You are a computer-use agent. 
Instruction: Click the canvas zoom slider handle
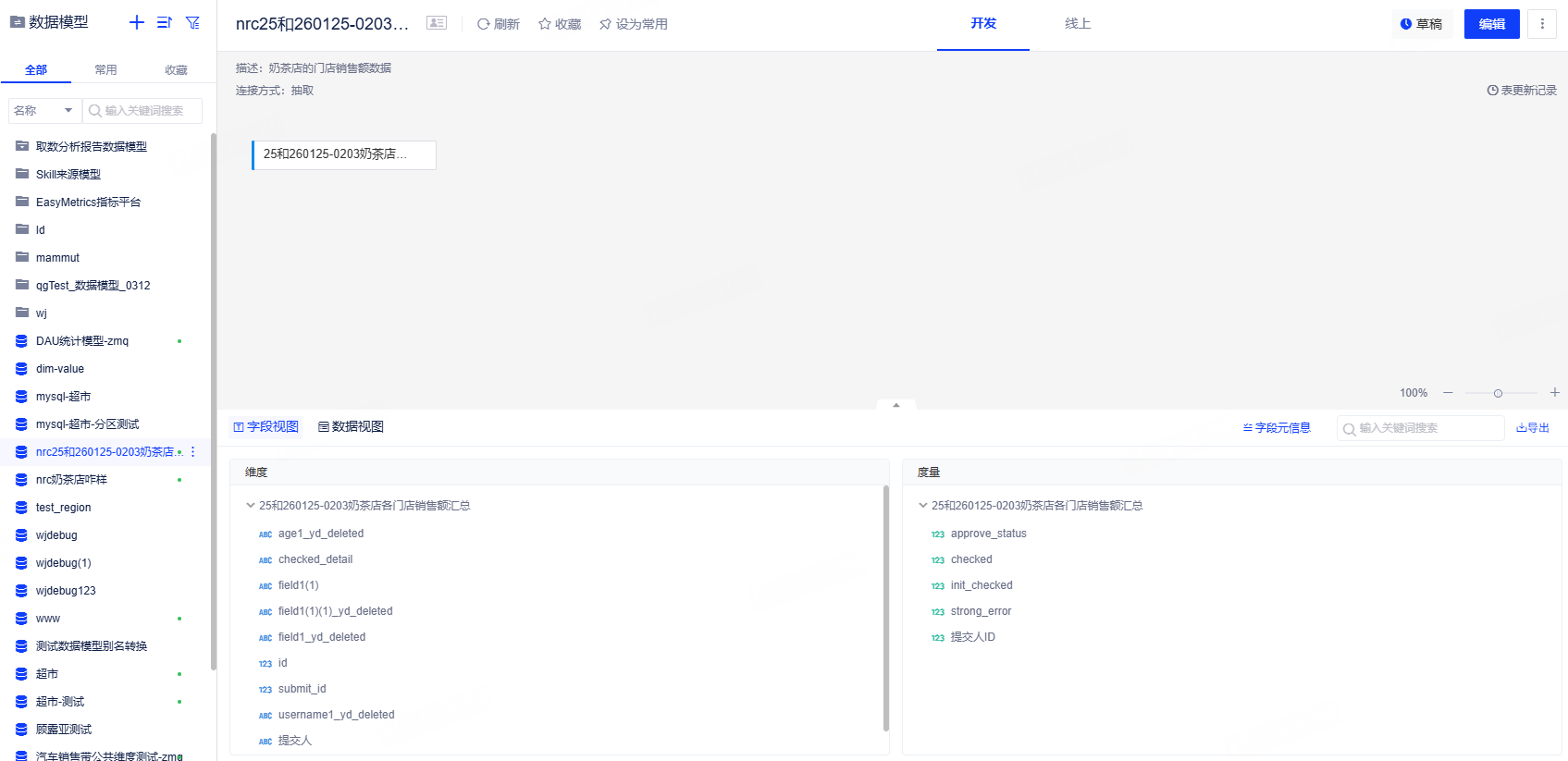(1498, 393)
